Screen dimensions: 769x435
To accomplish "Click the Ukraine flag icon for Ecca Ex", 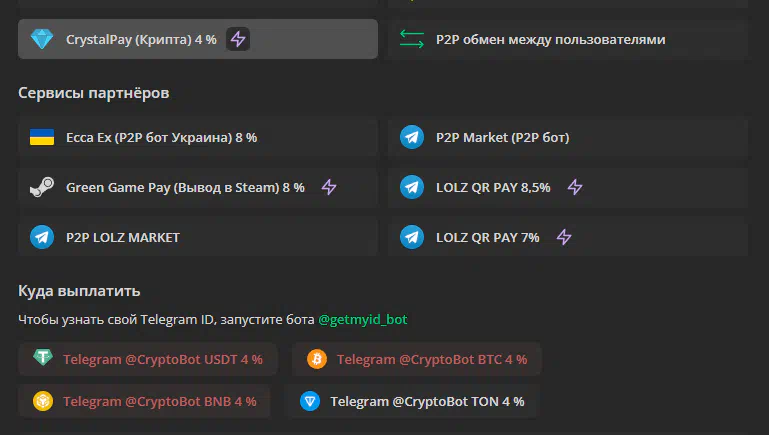I will (42, 137).
